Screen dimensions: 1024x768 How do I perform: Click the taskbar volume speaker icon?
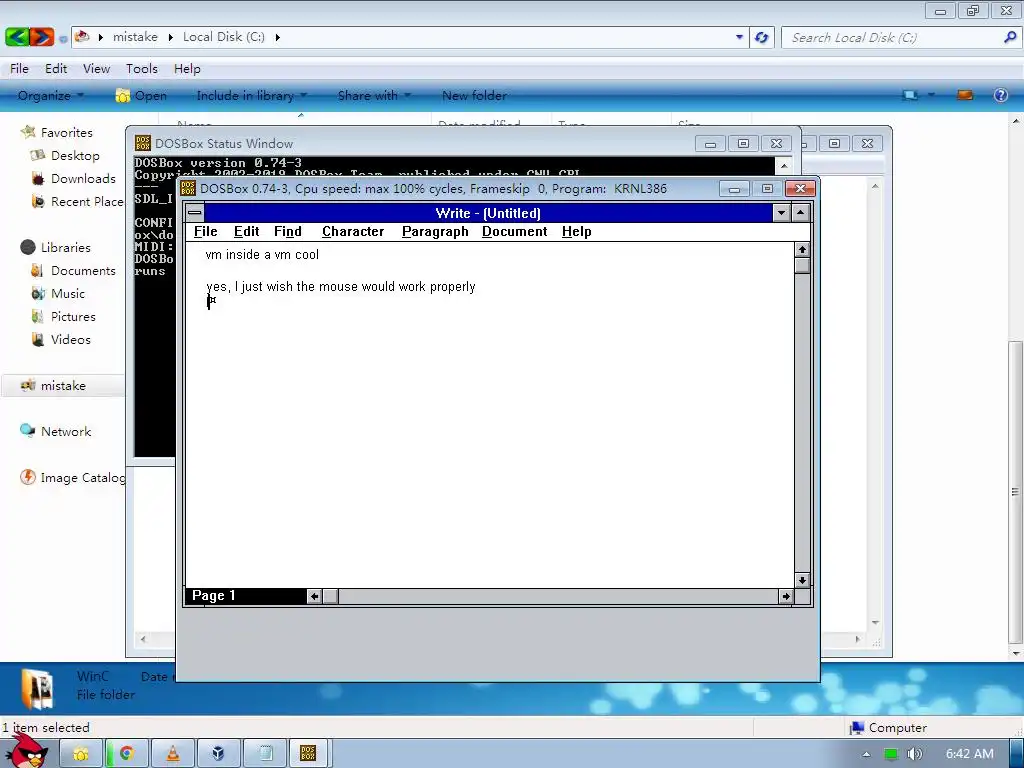click(x=914, y=754)
